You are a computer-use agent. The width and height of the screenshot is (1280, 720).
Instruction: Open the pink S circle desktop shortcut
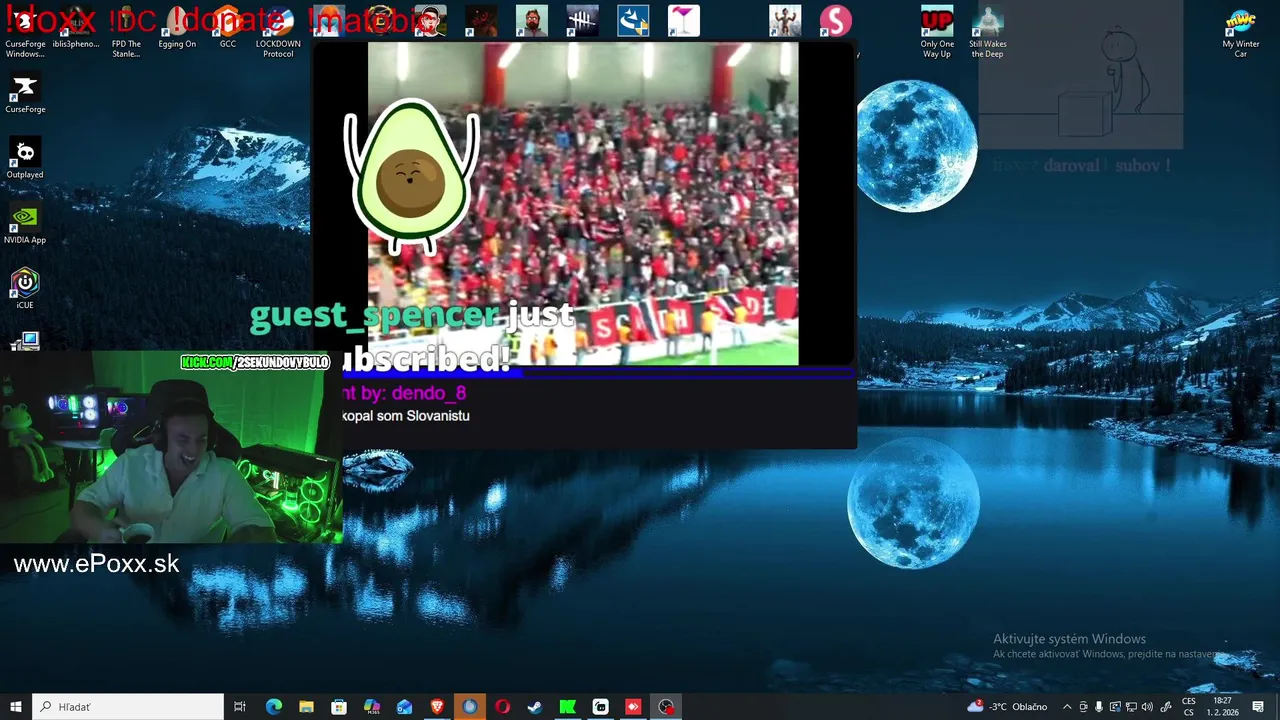[x=836, y=21]
